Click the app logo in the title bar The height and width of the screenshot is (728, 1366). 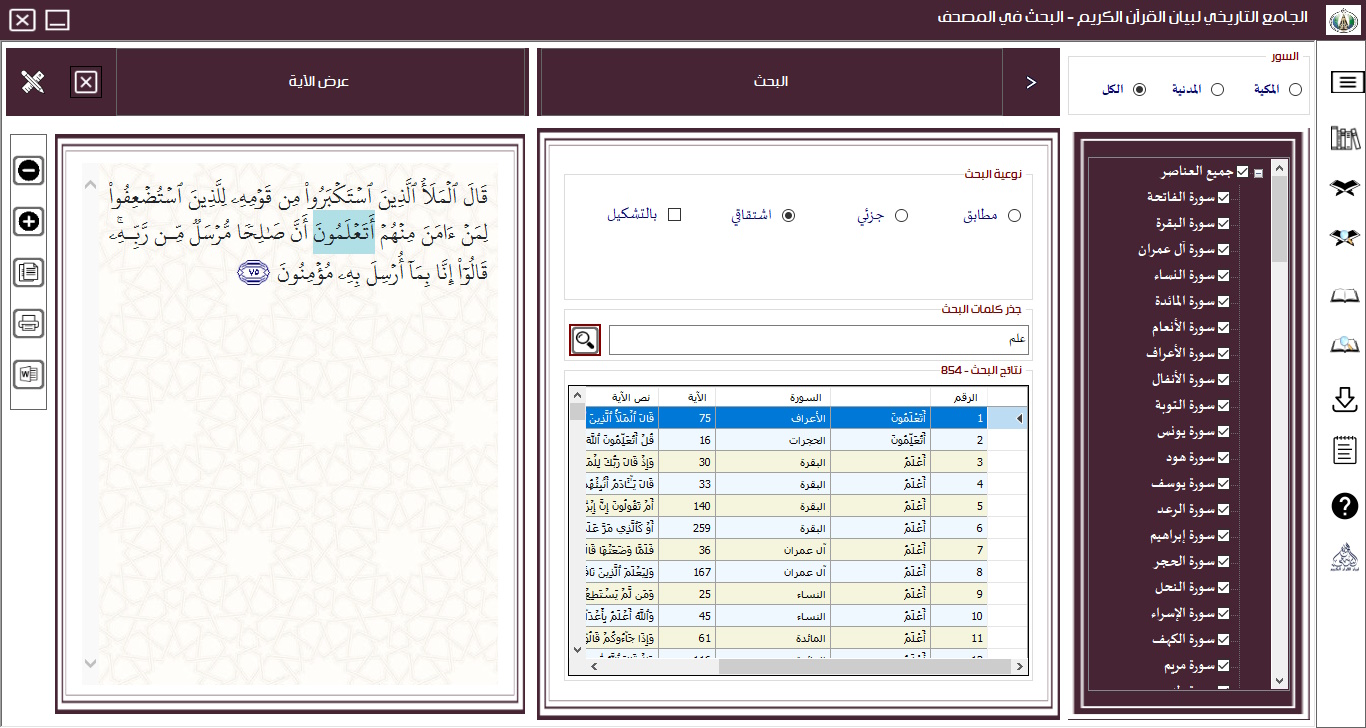tap(1342, 20)
